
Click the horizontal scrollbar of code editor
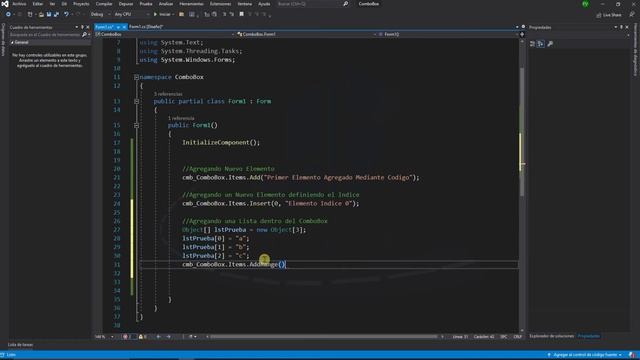pos(324,337)
